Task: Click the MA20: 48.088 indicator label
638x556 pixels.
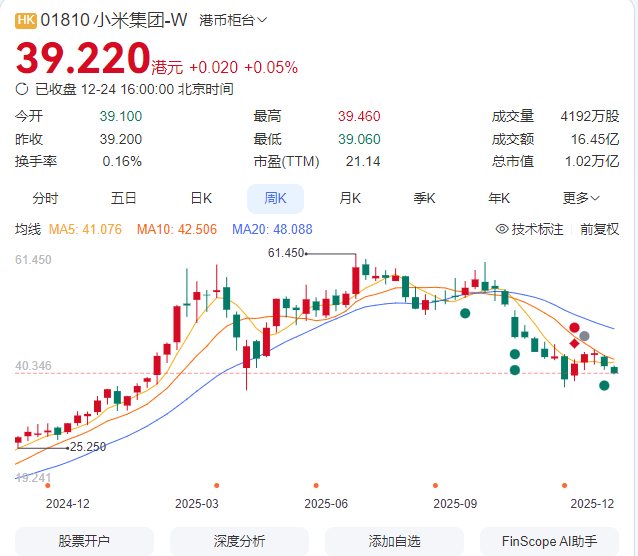Action: [x=272, y=229]
